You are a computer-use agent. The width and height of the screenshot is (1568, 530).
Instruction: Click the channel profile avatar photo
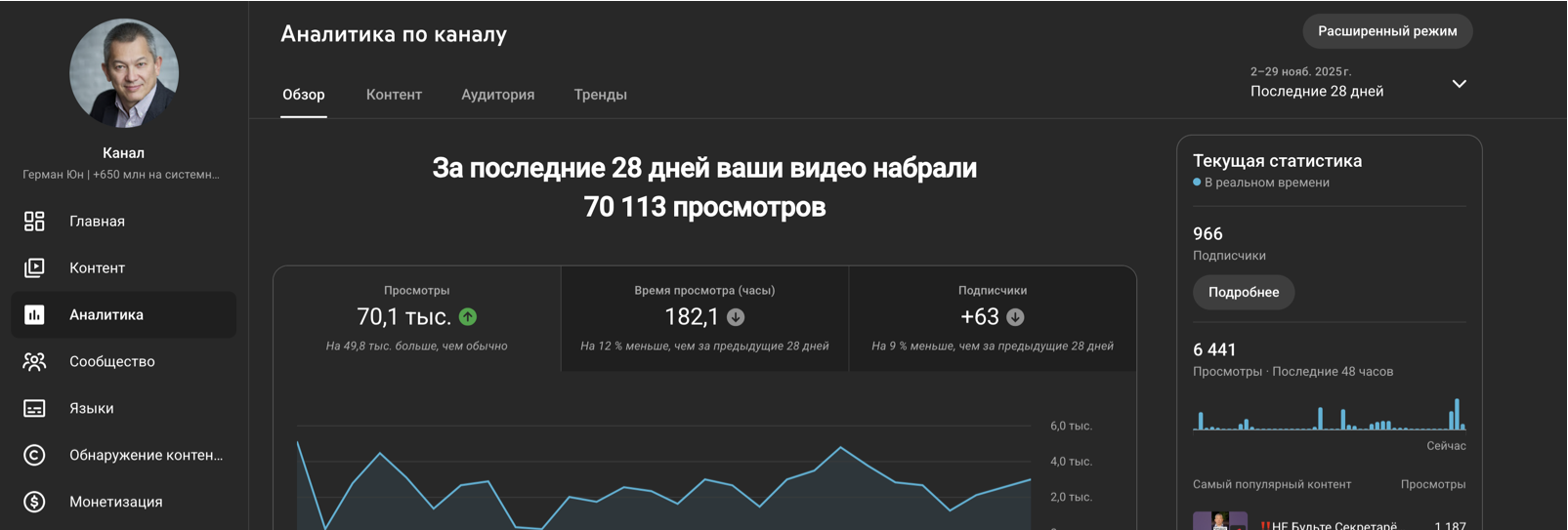click(124, 73)
